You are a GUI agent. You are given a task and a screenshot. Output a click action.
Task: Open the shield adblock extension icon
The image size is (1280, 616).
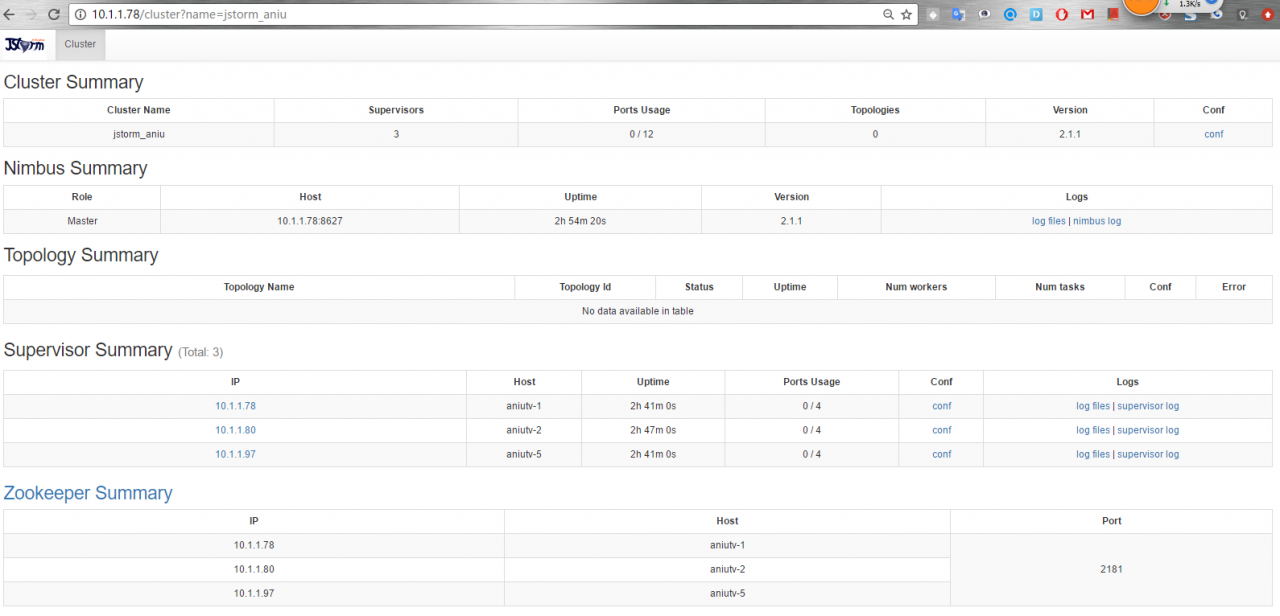(1163, 14)
